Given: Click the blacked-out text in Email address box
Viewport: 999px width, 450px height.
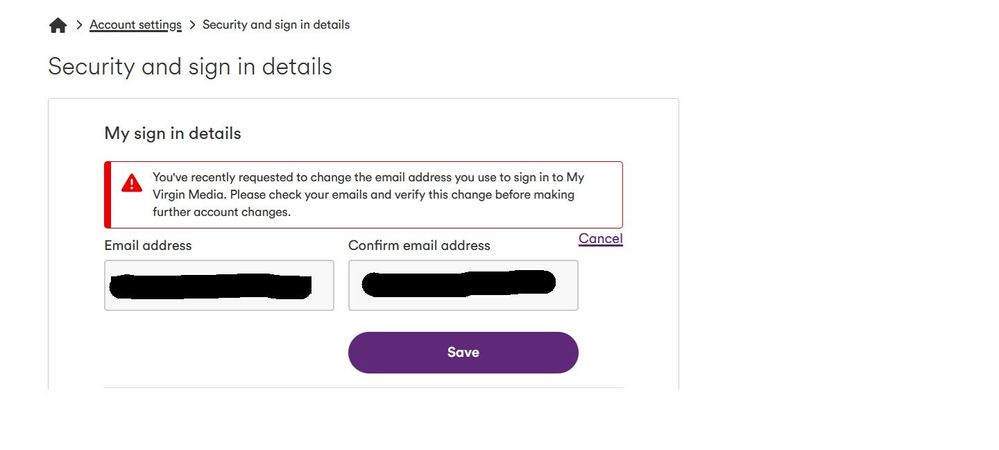Looking at the screenshot, I should 210,286.
